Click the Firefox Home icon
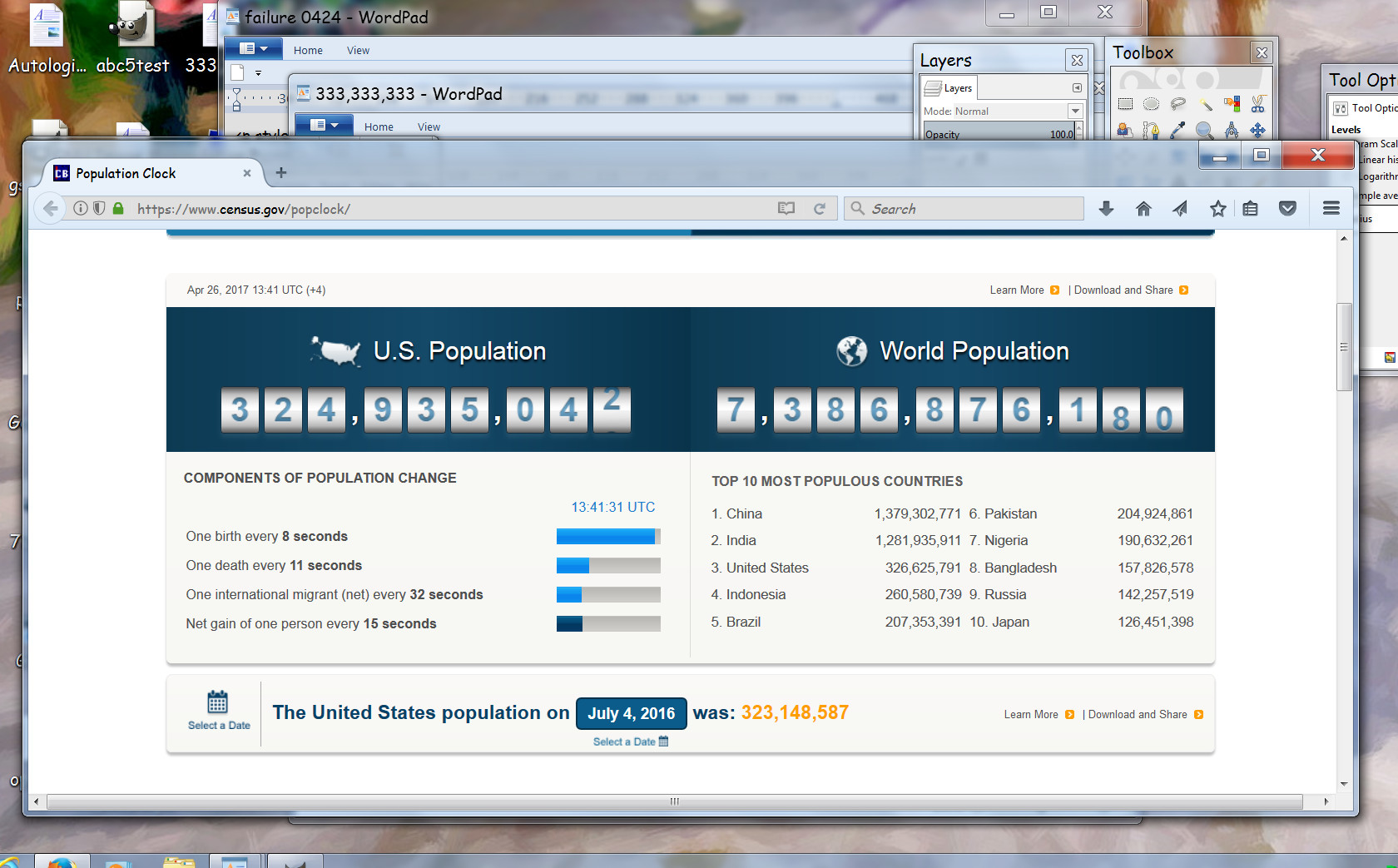Image resolution: width=1398 pixels, height=868 pixels. coord(1143,209)
